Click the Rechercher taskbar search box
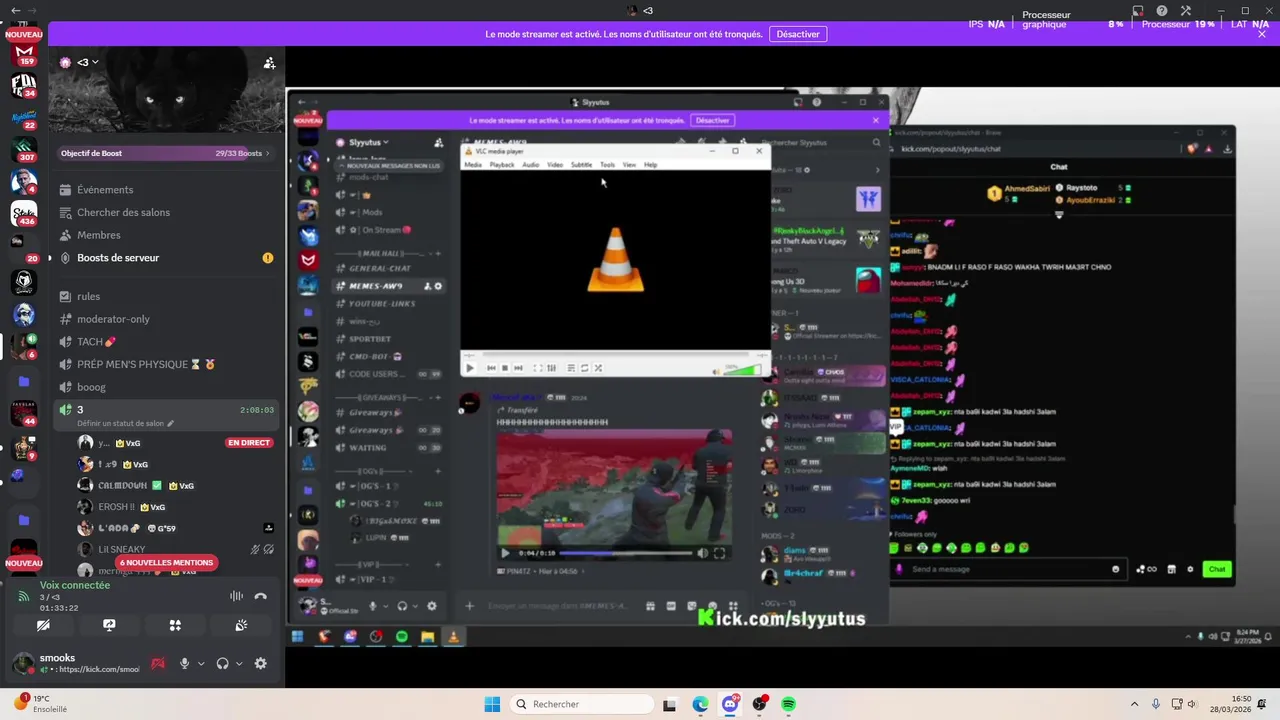The height and width of the screenshot is (720, 1280). [583, 704]
